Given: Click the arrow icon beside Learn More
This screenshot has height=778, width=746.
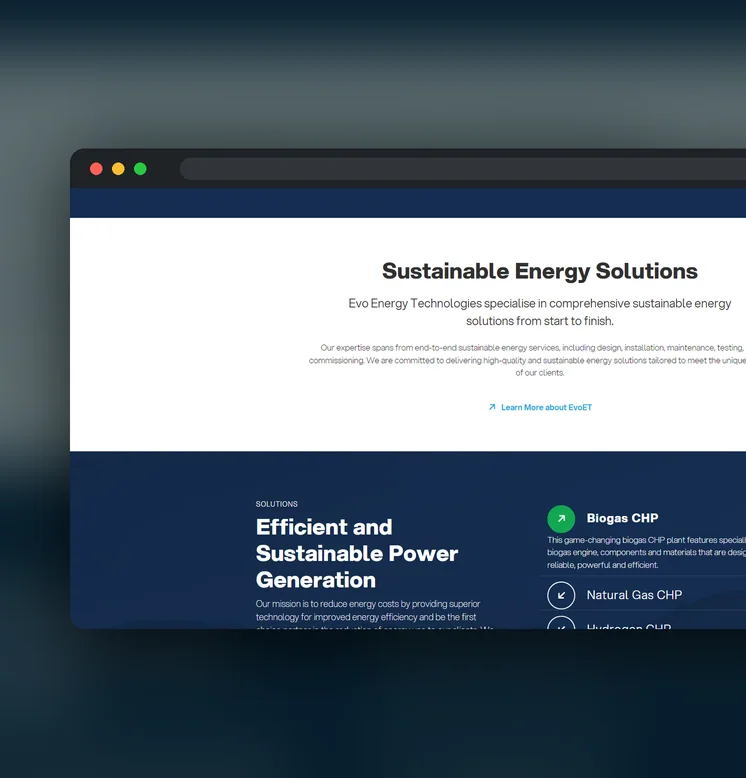Looking at the screenshot, I should 492,407.
